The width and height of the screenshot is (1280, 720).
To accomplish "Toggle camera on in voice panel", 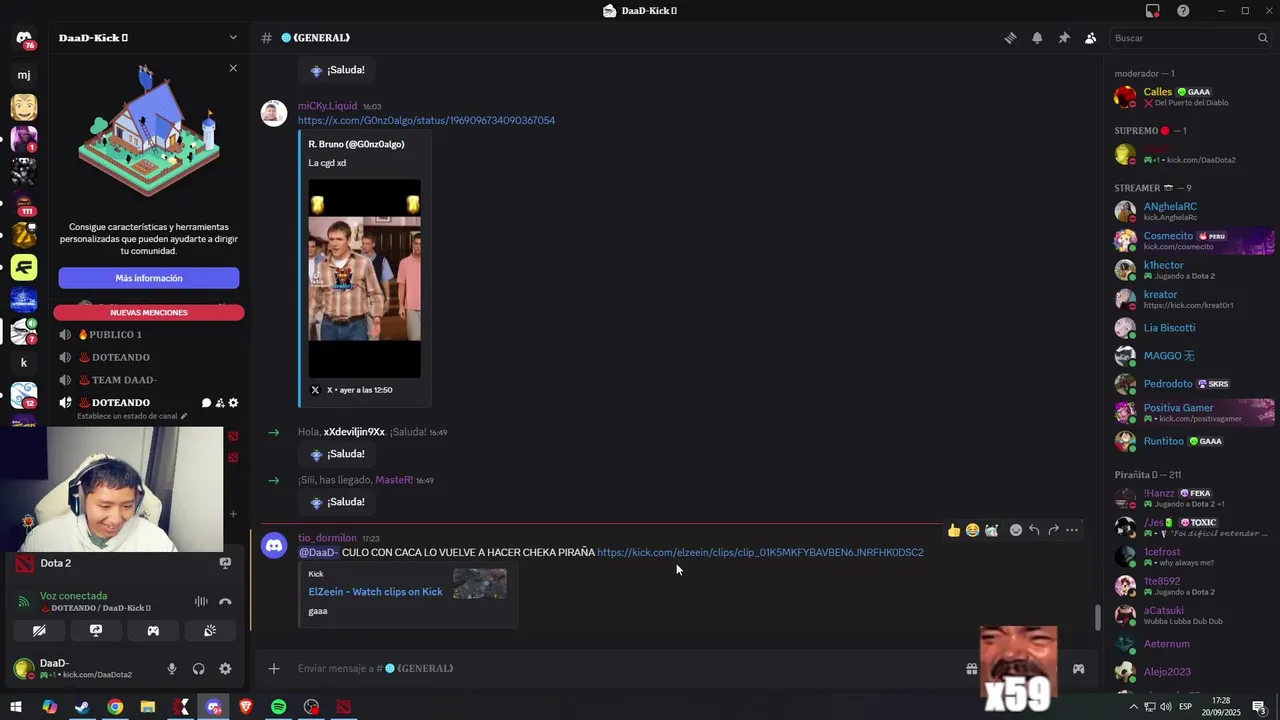I will point(39,631).
